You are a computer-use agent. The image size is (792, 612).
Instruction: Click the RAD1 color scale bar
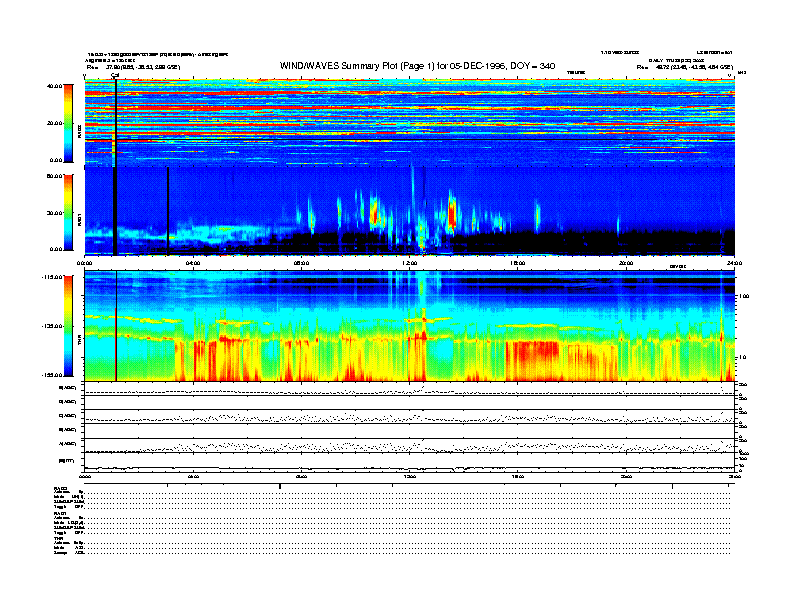68,212
